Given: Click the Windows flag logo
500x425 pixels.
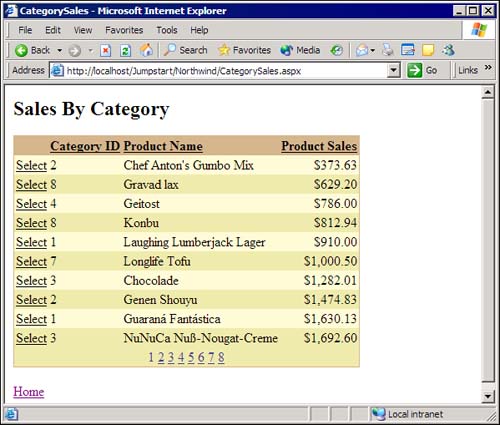Looking at the screenshot, I should [x=479, y=30].
